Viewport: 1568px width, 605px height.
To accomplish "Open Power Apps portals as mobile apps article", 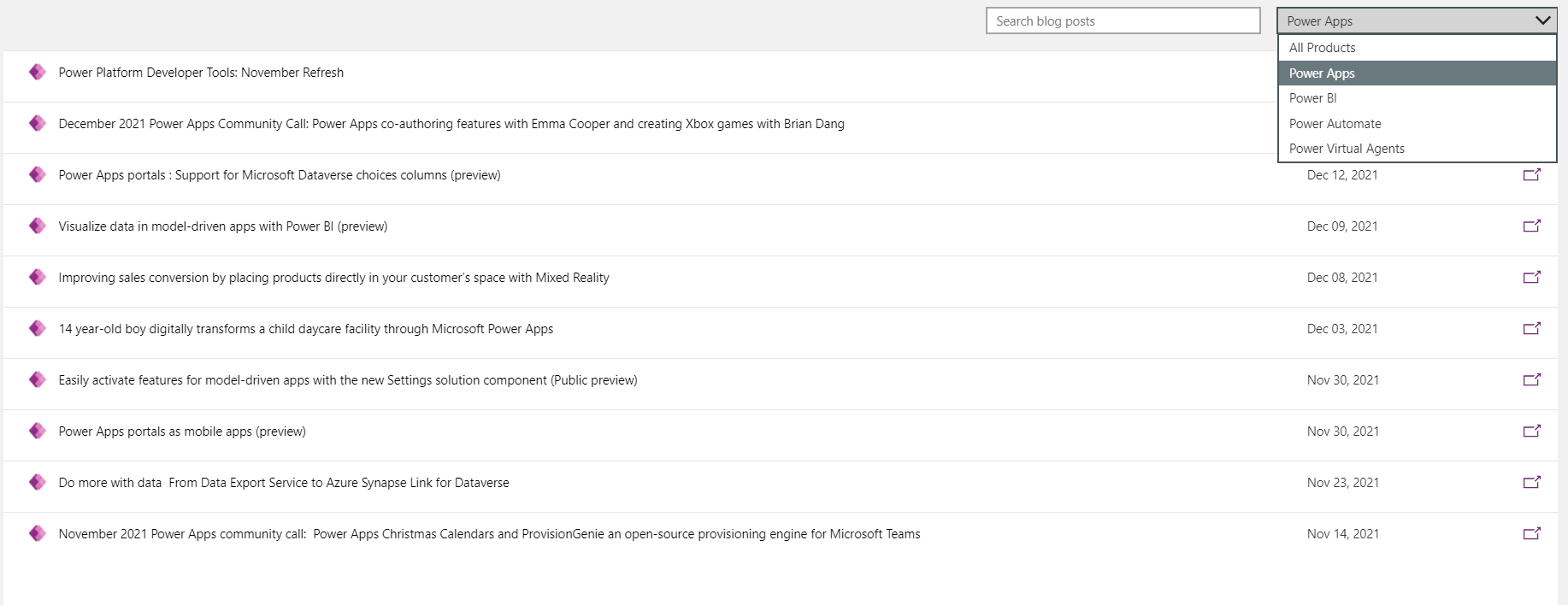I will pos(181,431).
